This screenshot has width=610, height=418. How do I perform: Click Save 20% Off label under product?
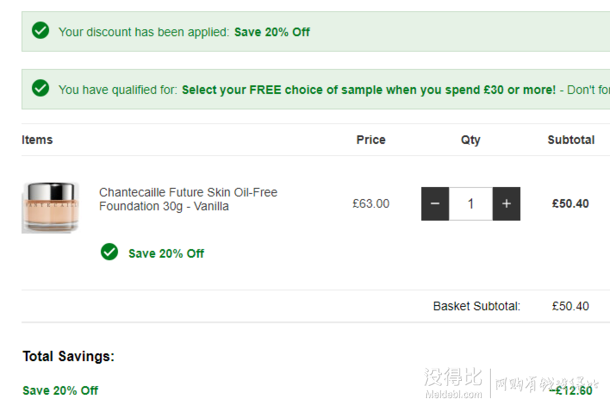coord(166,253)
